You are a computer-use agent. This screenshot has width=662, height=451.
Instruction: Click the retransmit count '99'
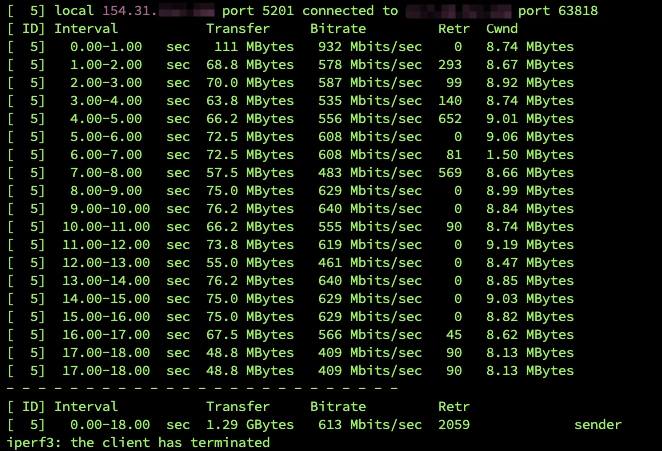(x=454, y=83)
